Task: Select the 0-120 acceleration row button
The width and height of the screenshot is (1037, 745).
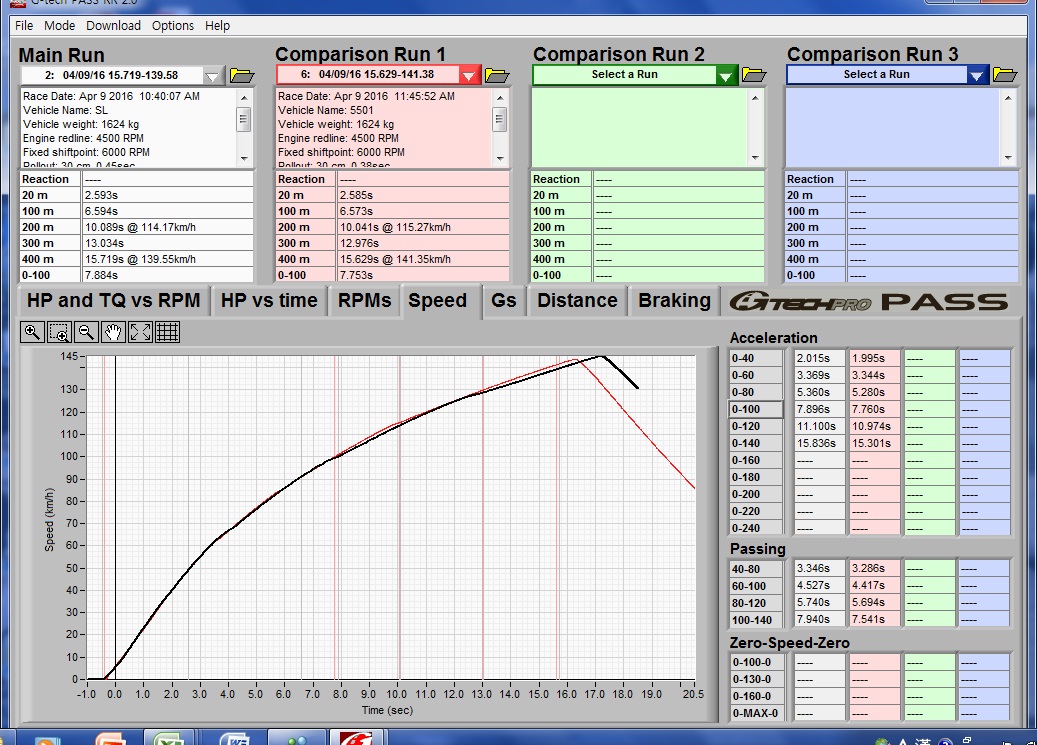Action: 756,427
